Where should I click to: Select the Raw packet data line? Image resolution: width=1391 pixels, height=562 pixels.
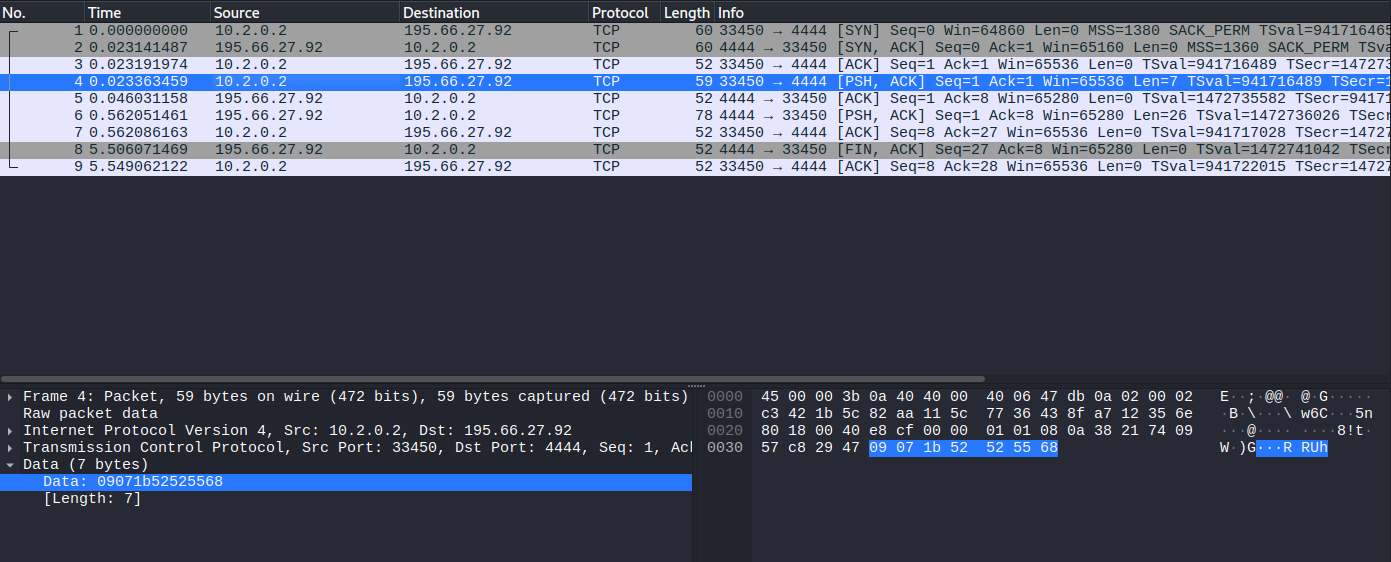pos(90,414)
